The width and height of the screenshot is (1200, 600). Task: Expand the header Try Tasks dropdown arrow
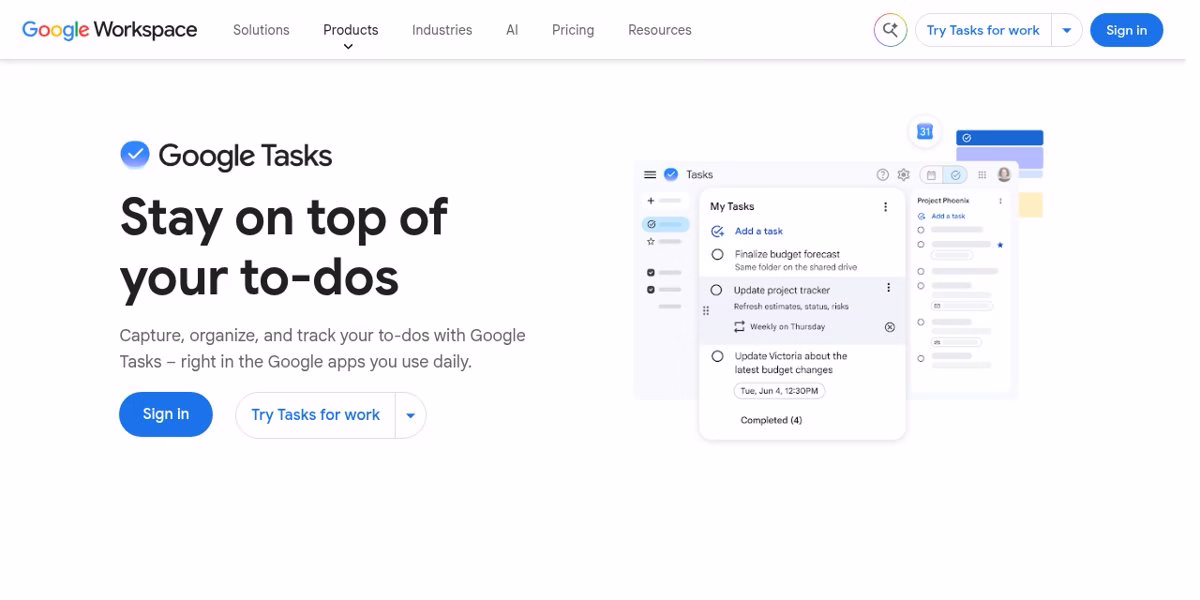coord(1067,30)
